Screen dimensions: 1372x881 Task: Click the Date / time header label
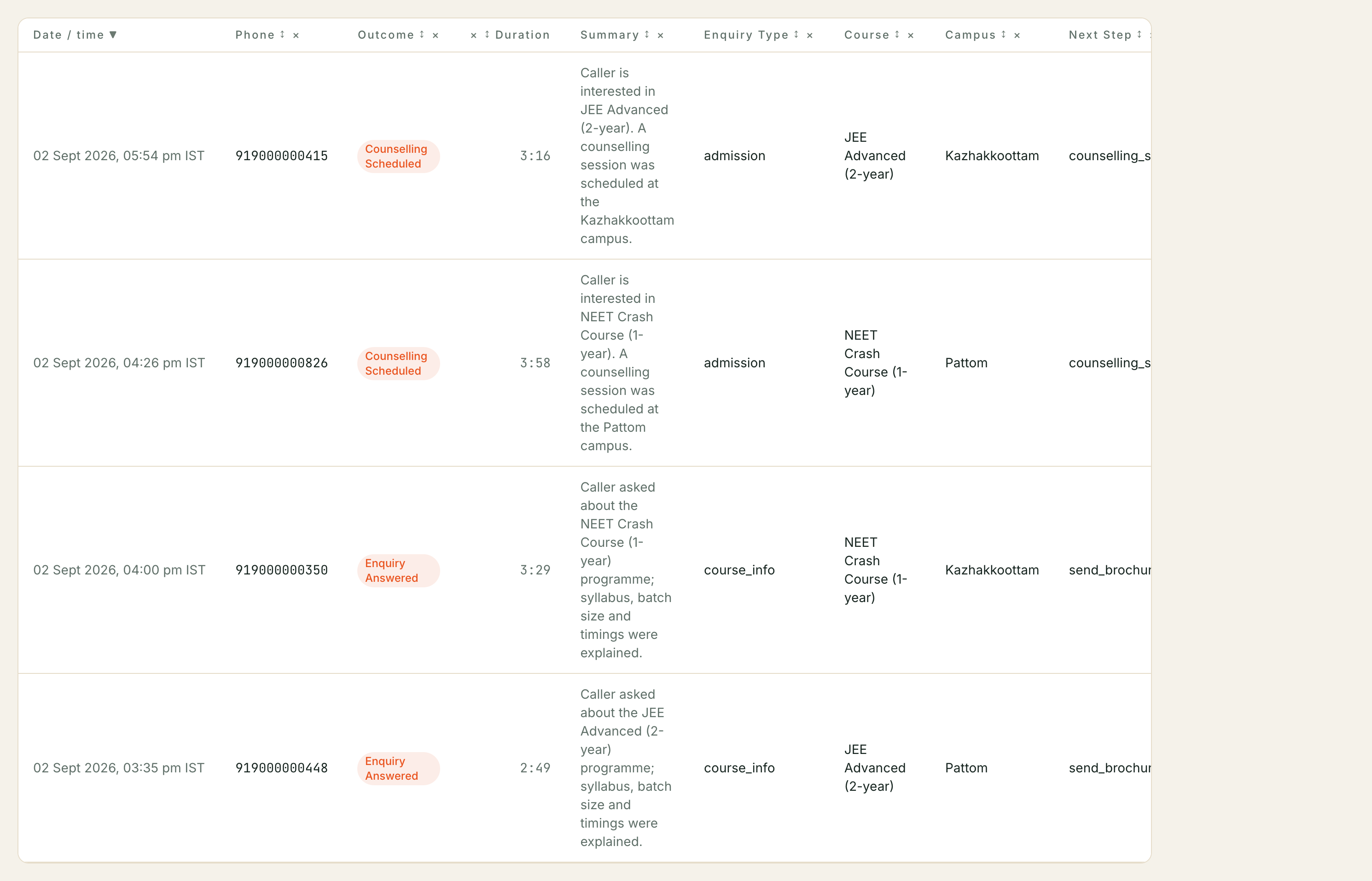pyautogui.click(x=69, y=35)
